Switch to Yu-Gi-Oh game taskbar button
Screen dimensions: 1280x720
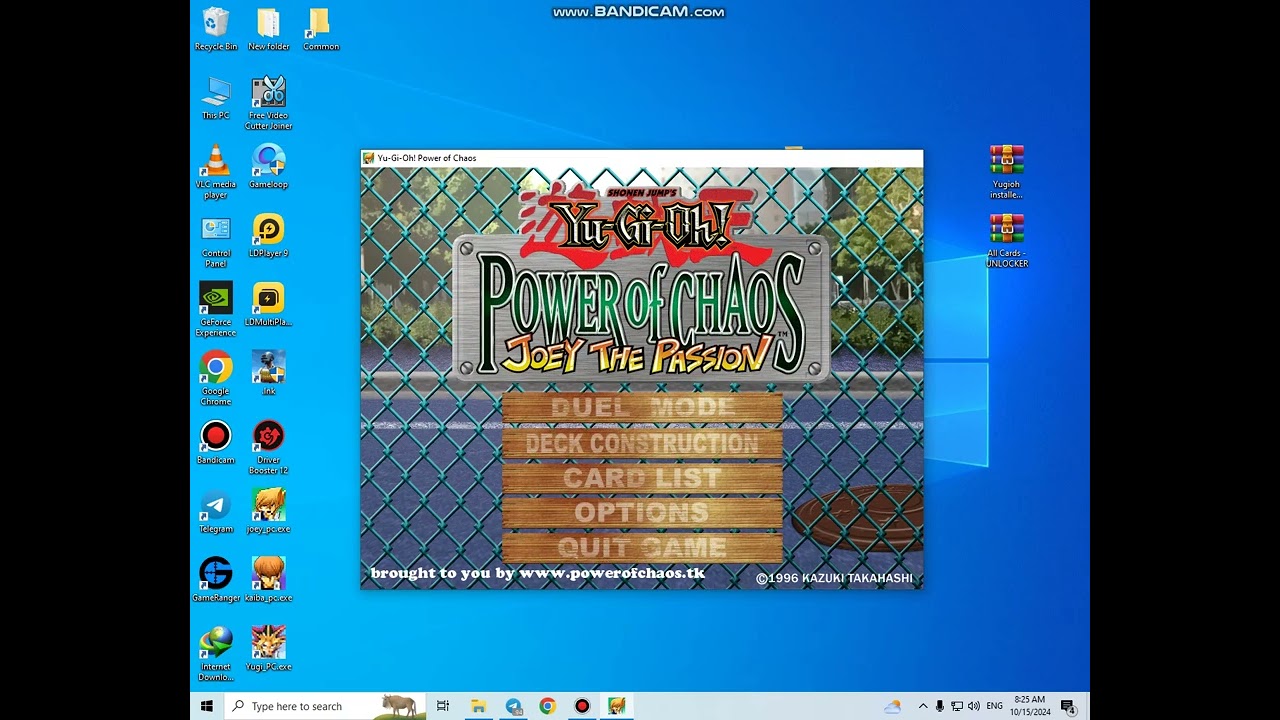coord(617,706)
